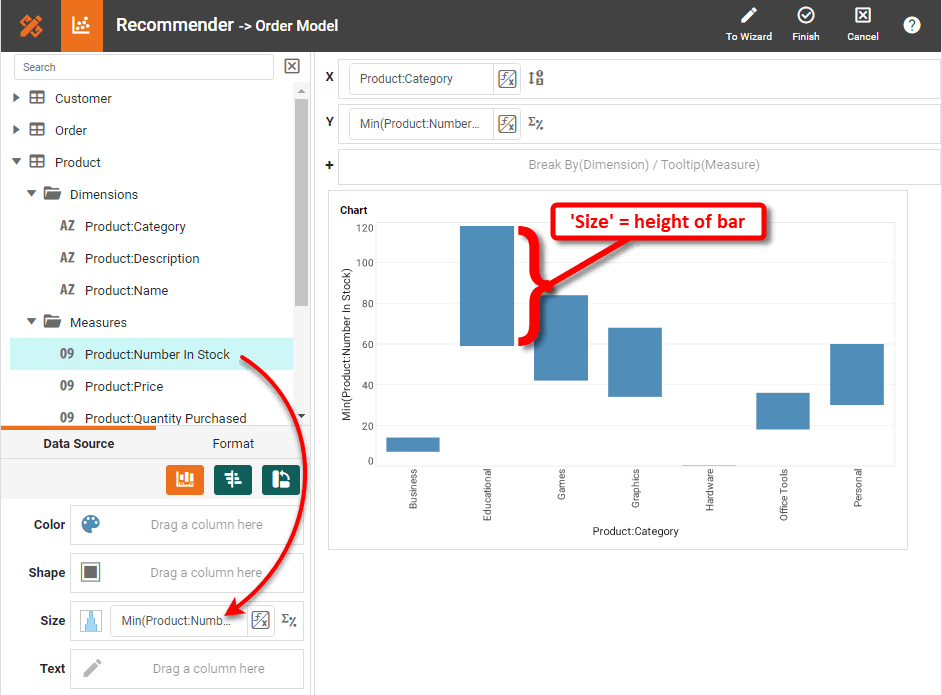The width and height of the screenshot is (942, 695).
Task: Select the orange bar chart style button
Action: [185, 480]
